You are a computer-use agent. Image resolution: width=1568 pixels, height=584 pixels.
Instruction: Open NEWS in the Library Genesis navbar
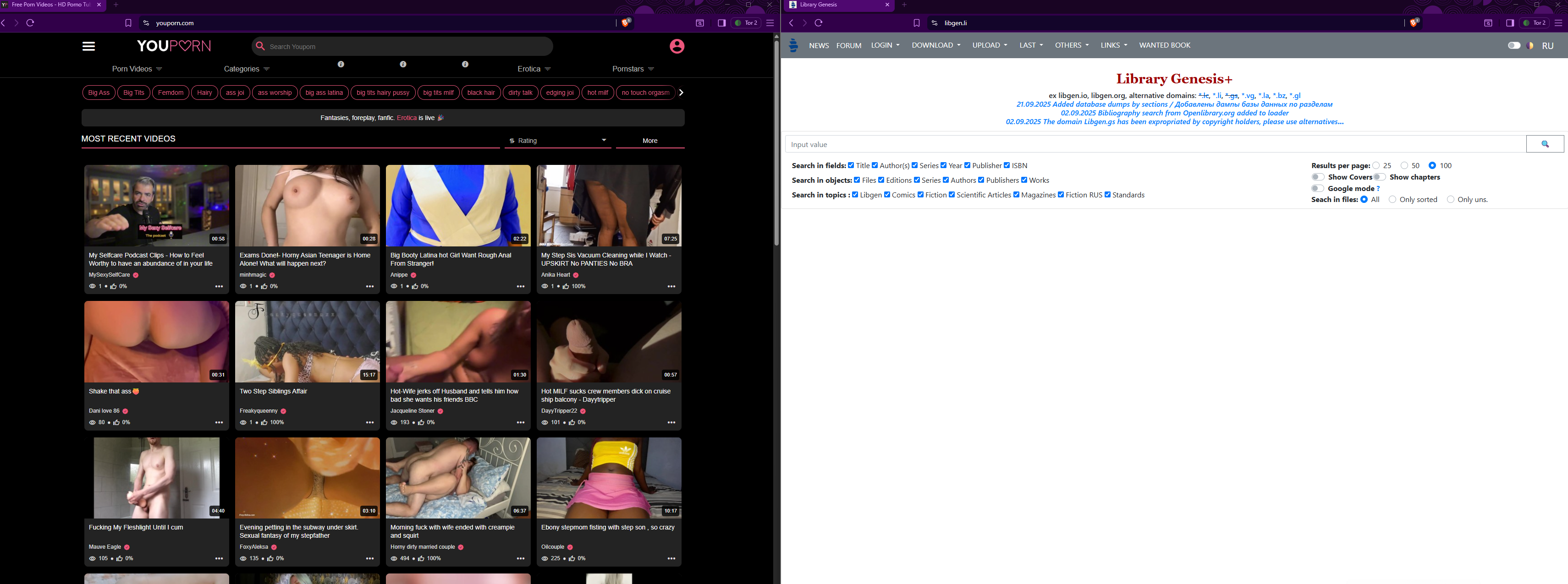[819, 46]
